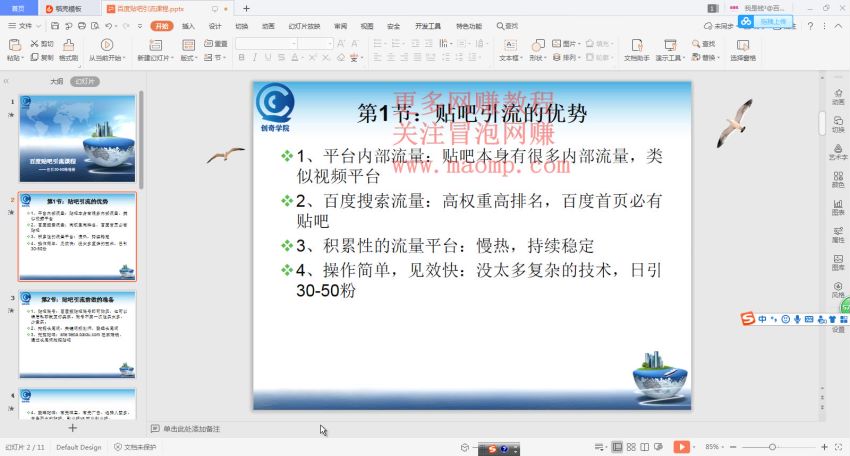Toggle subscript formatting
Viewport: 850px width, 456px height.
[326, 57]
